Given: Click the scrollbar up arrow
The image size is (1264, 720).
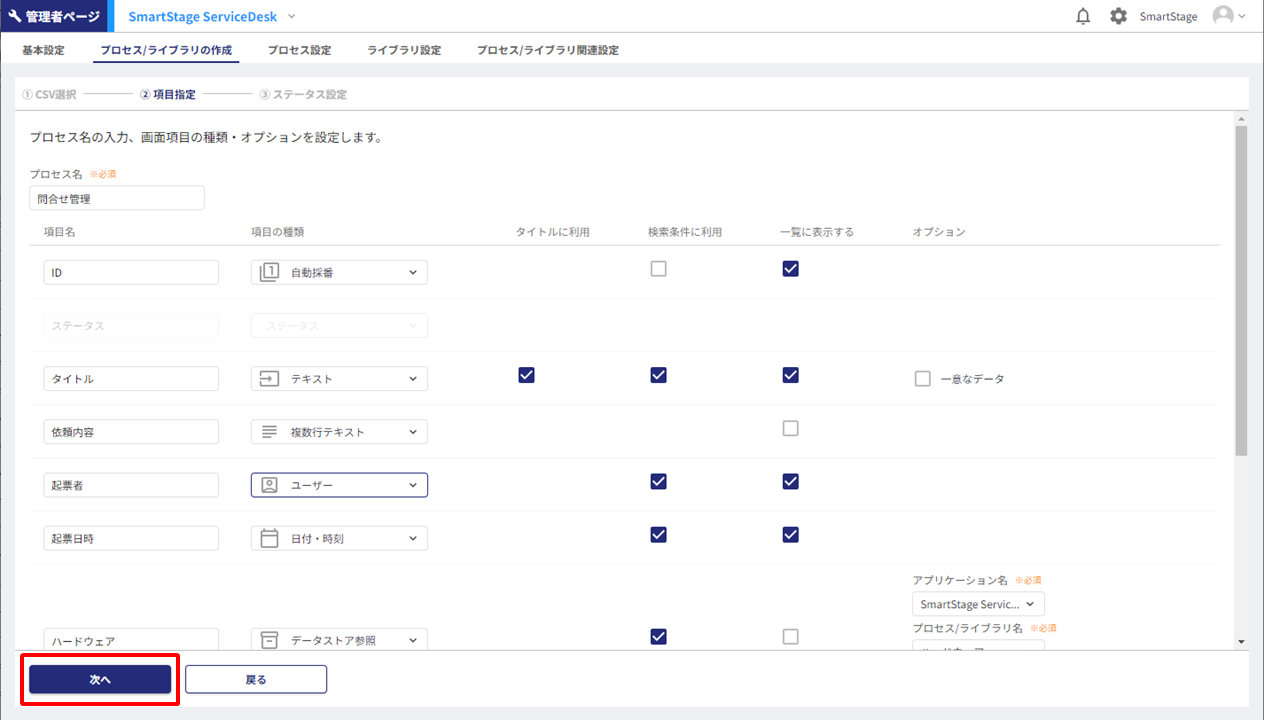Looking at the screenshot, I should [1241, 118].
